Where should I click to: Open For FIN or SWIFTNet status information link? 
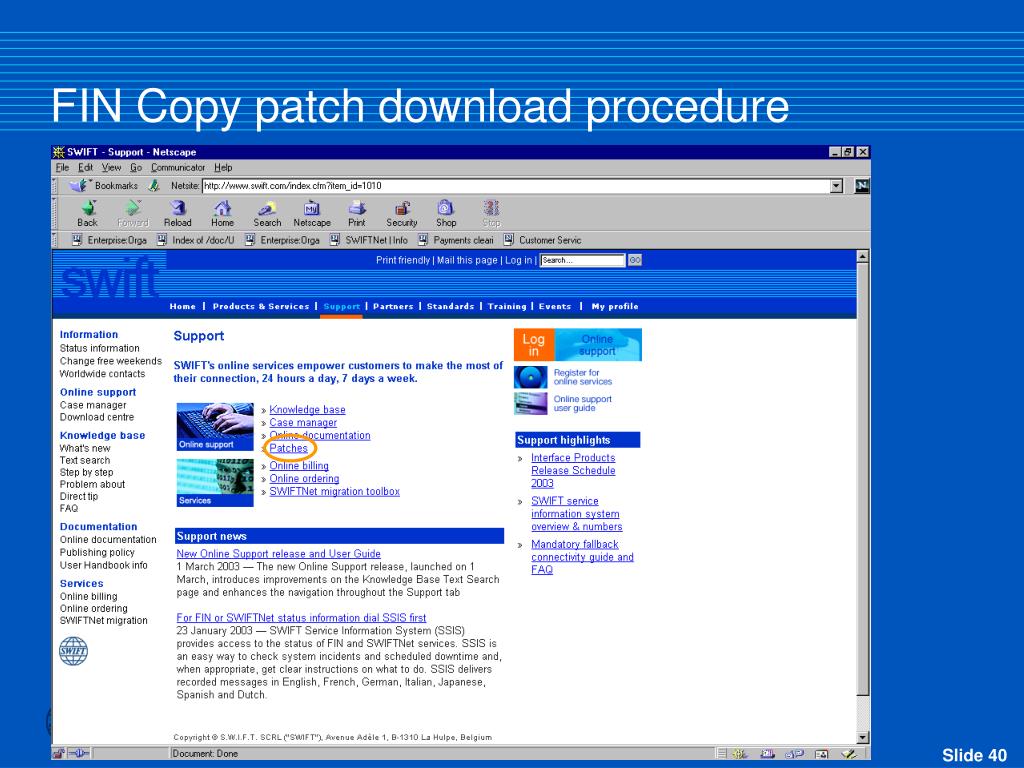click(301, 618)
